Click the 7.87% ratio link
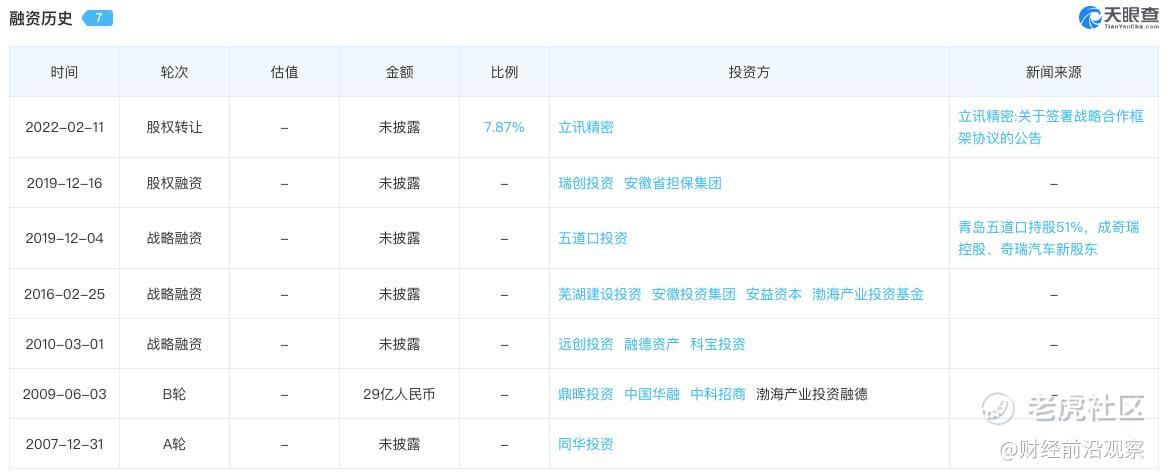 click(504, 127)
